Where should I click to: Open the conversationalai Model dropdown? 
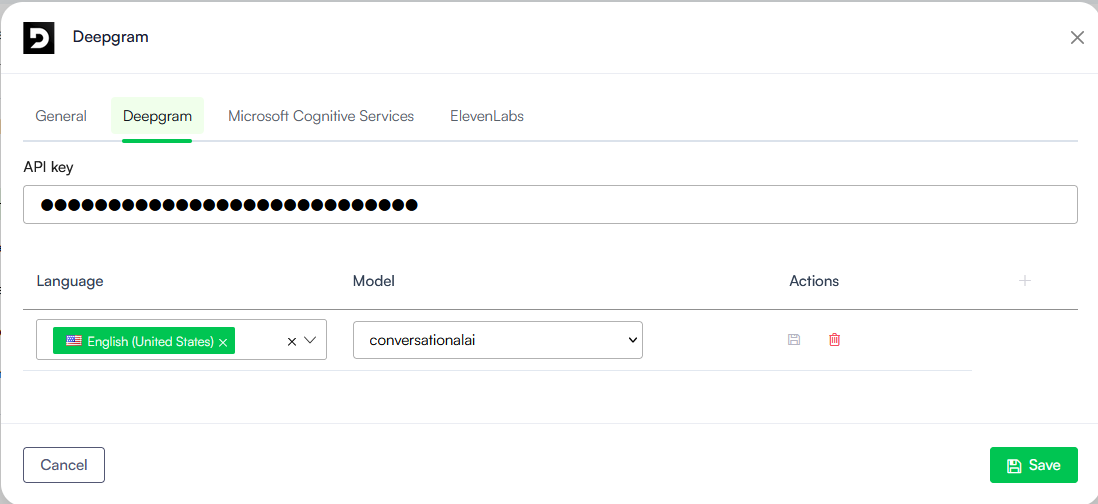[497, 340]
